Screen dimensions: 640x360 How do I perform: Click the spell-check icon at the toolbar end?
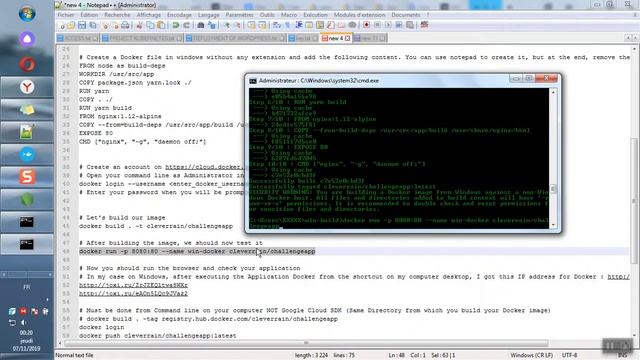(424, 25)
